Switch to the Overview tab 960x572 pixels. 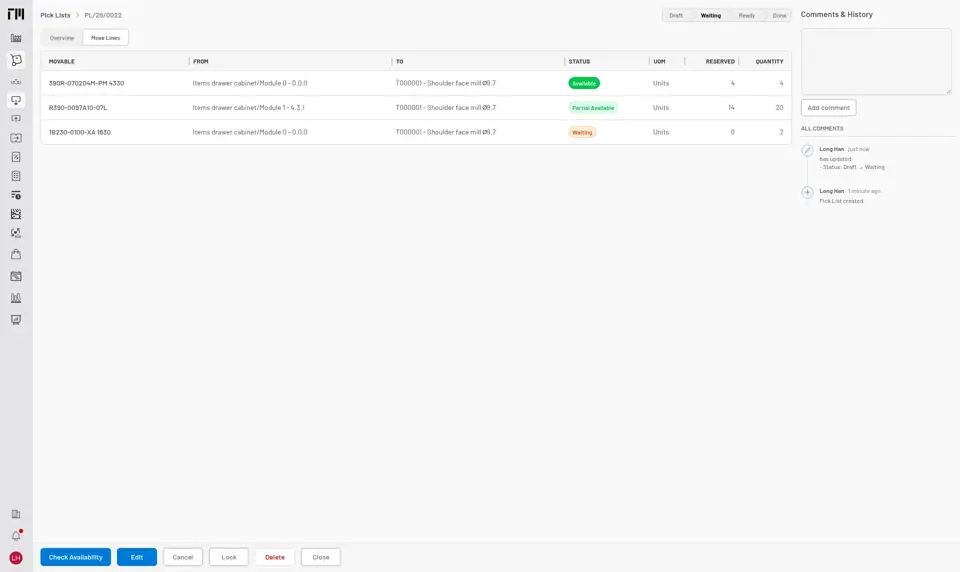(x=62, y=38)
